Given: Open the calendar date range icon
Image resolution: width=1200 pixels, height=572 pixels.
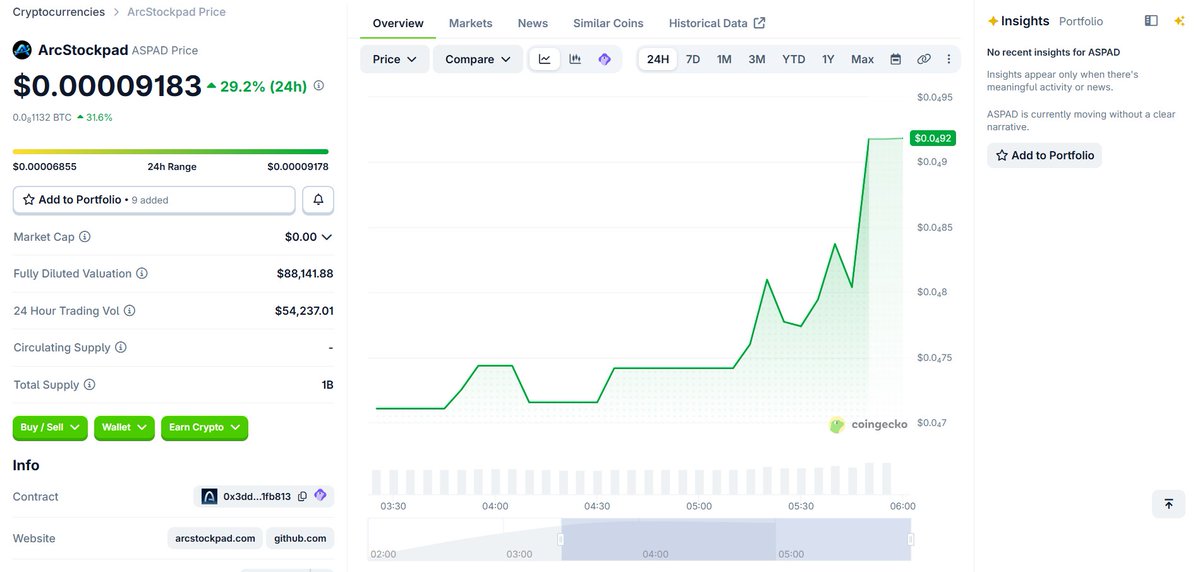Looking at the screenshot, I should pos(896,59).
